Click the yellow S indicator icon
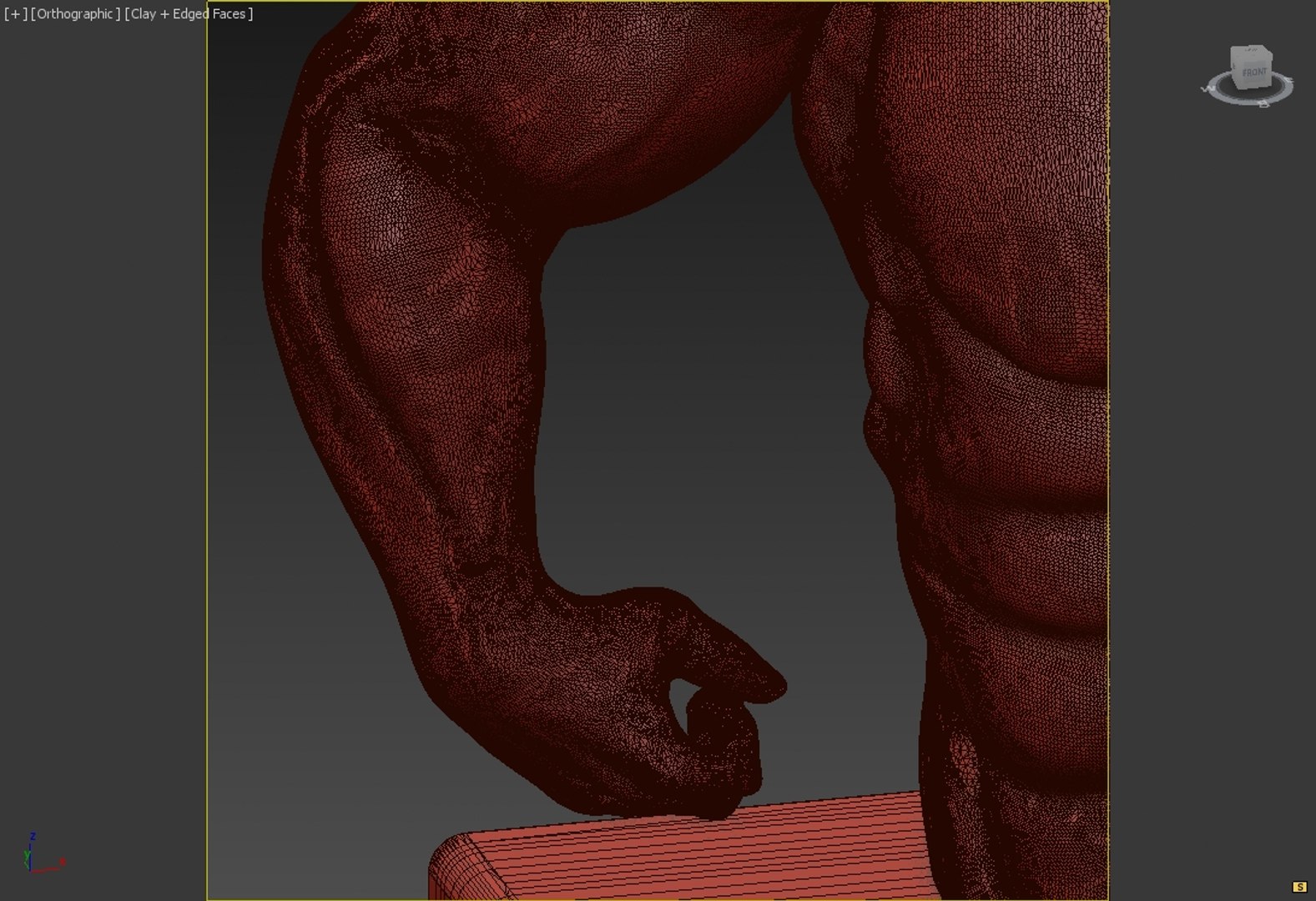 [1299, 887]
